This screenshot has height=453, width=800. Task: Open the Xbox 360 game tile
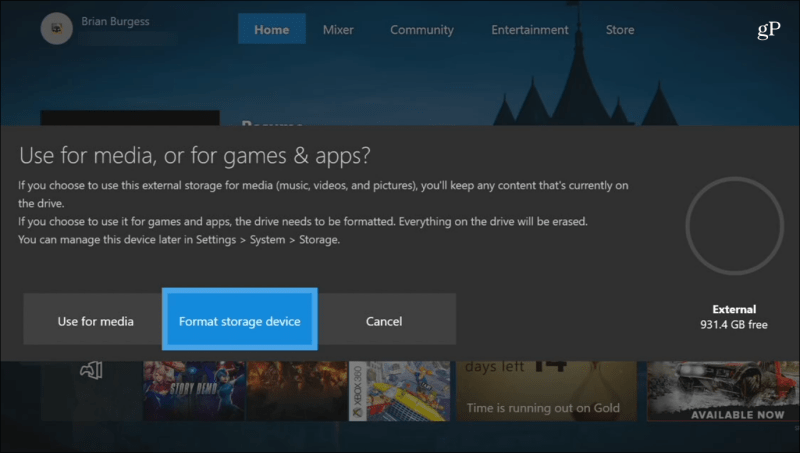point(399,391)
